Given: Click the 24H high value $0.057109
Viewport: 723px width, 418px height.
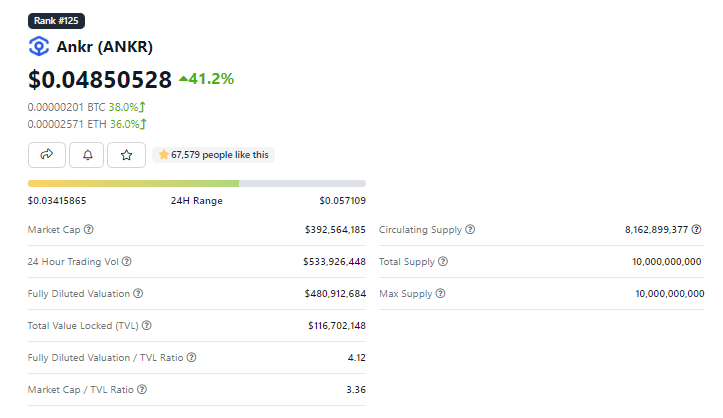Looking at the screenshot, I should [343, 200].
